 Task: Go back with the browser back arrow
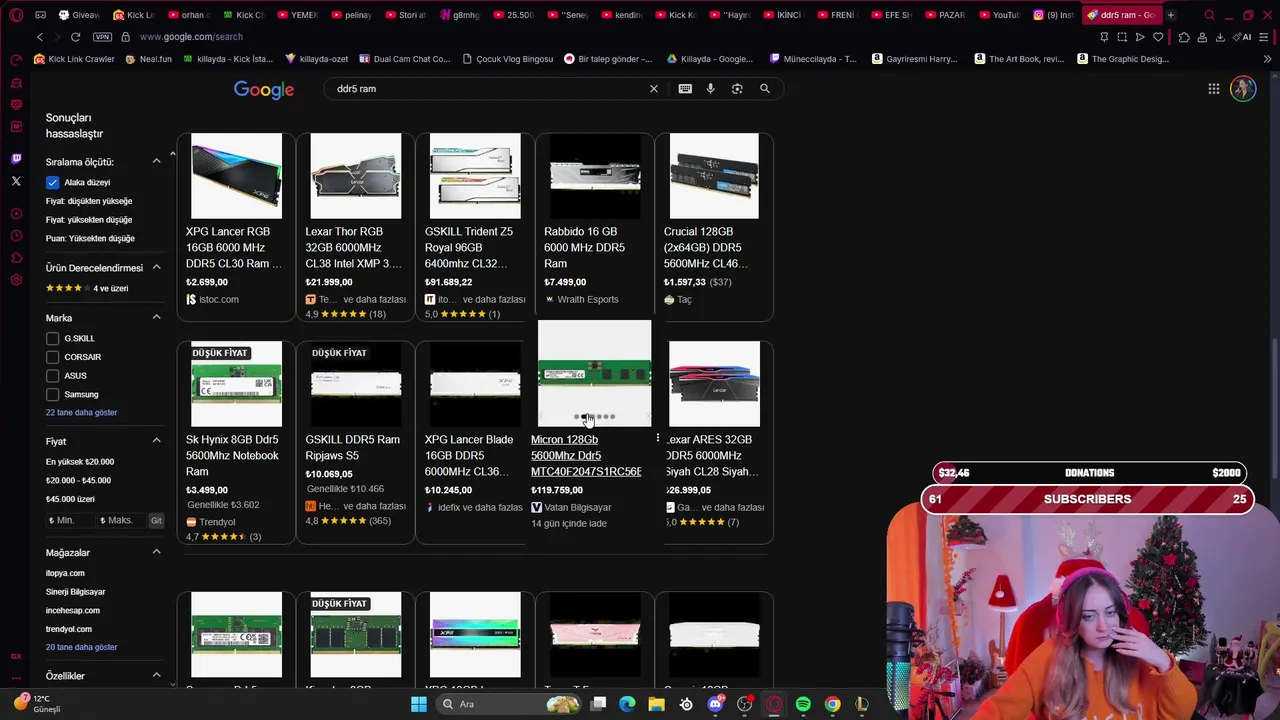point(40,37)
